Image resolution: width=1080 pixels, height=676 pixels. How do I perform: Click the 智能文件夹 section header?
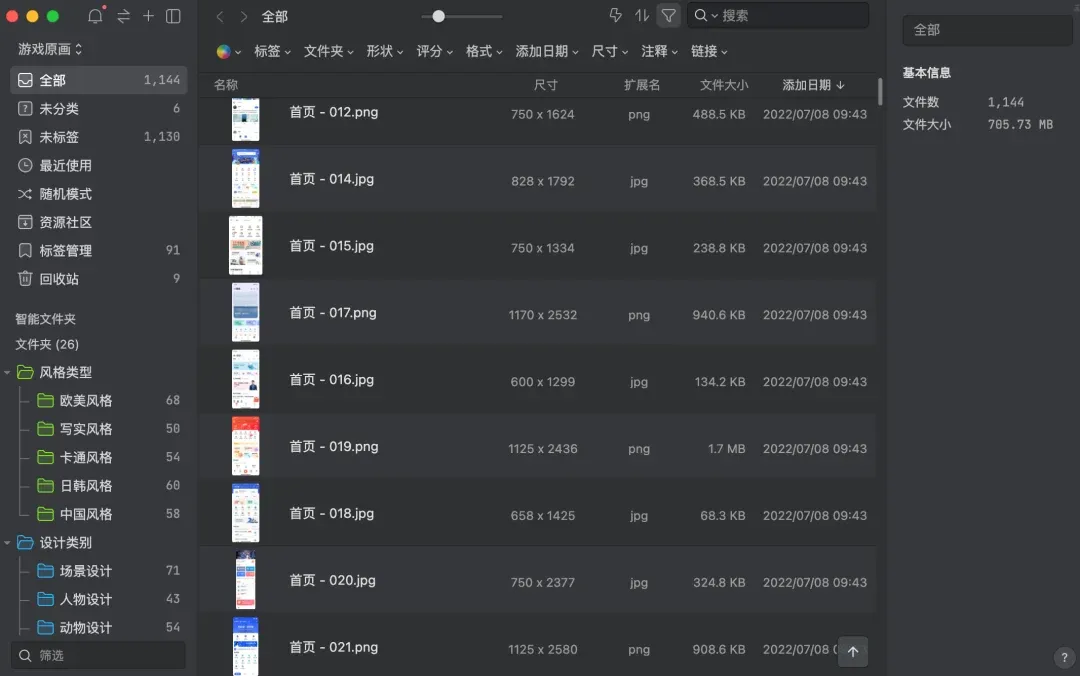45,319
